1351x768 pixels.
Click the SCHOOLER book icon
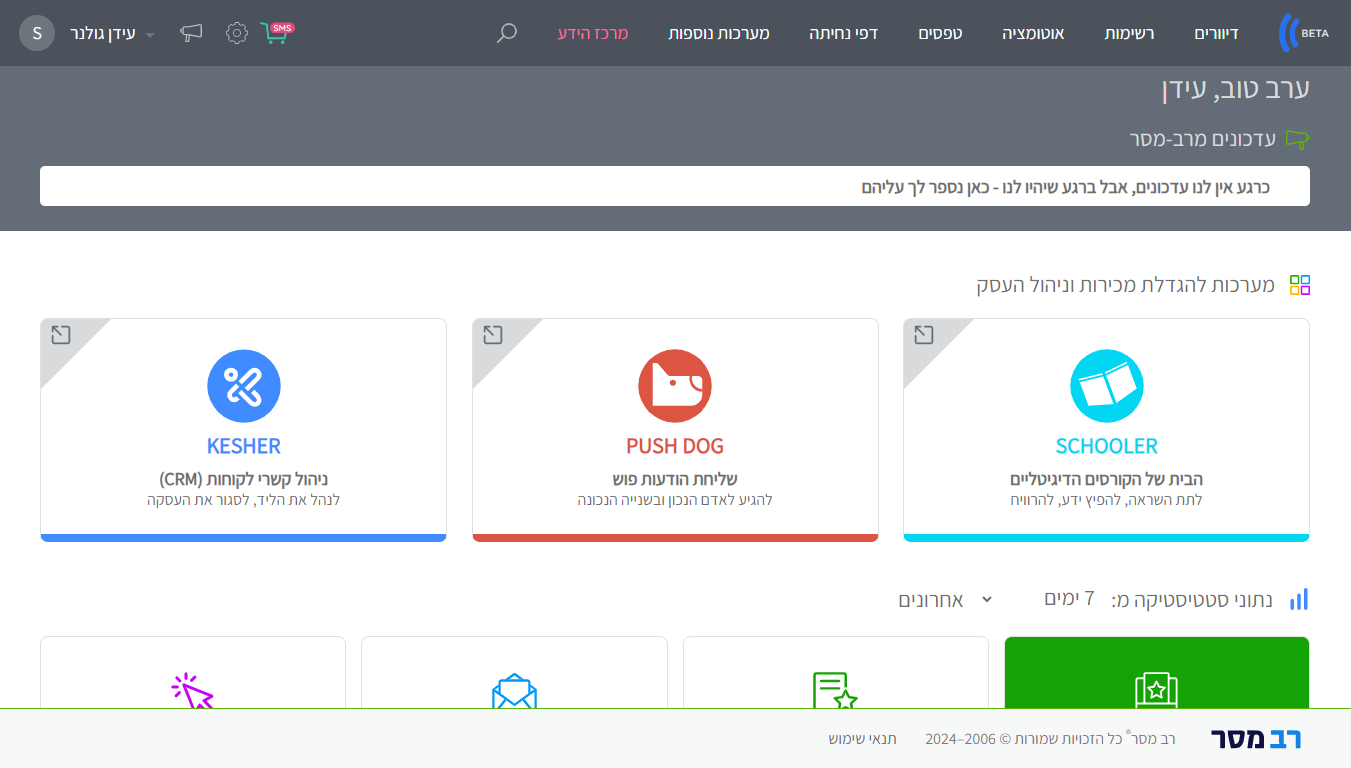click(1107, 386)
